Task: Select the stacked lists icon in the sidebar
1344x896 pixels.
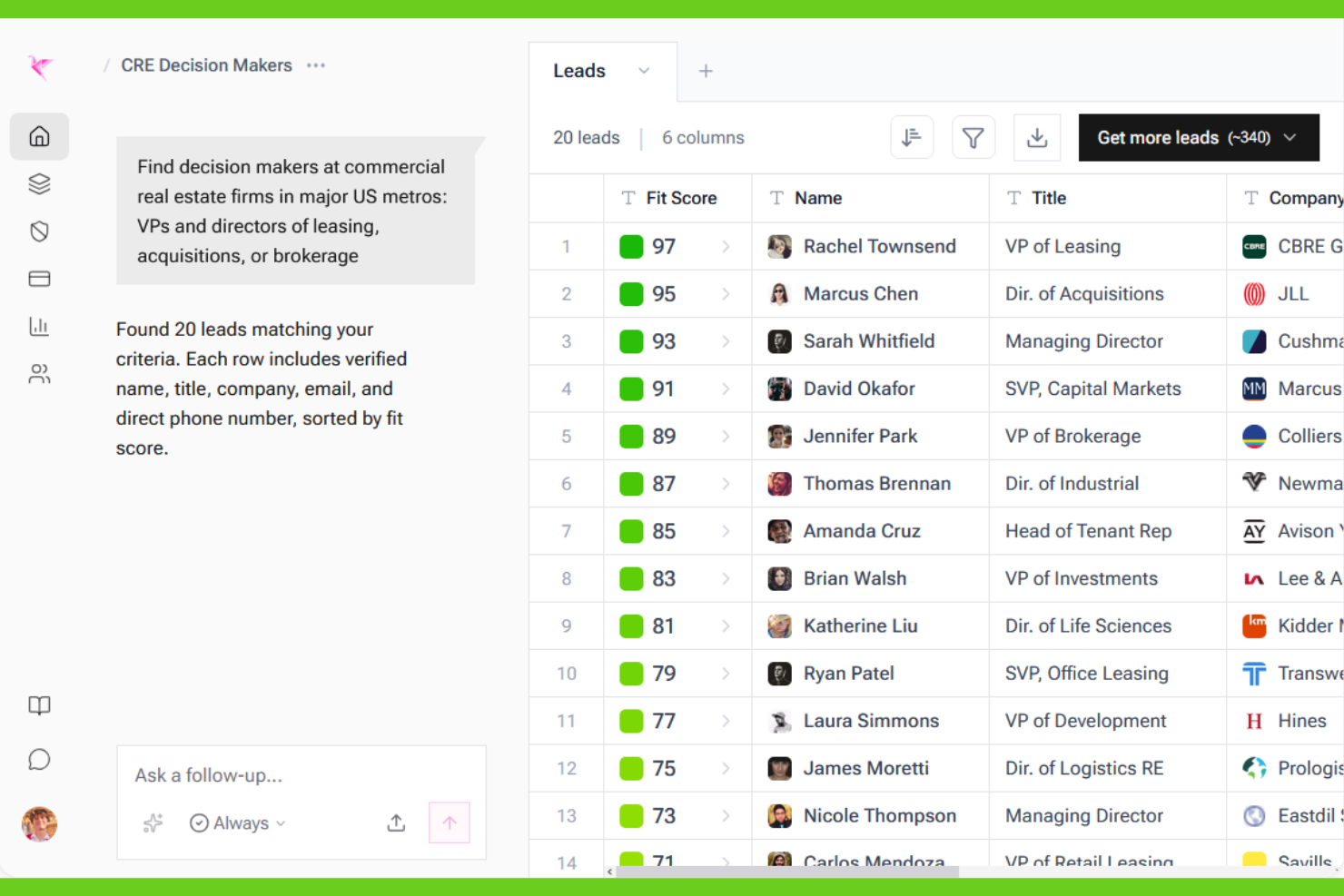Action: click(39, 183)
